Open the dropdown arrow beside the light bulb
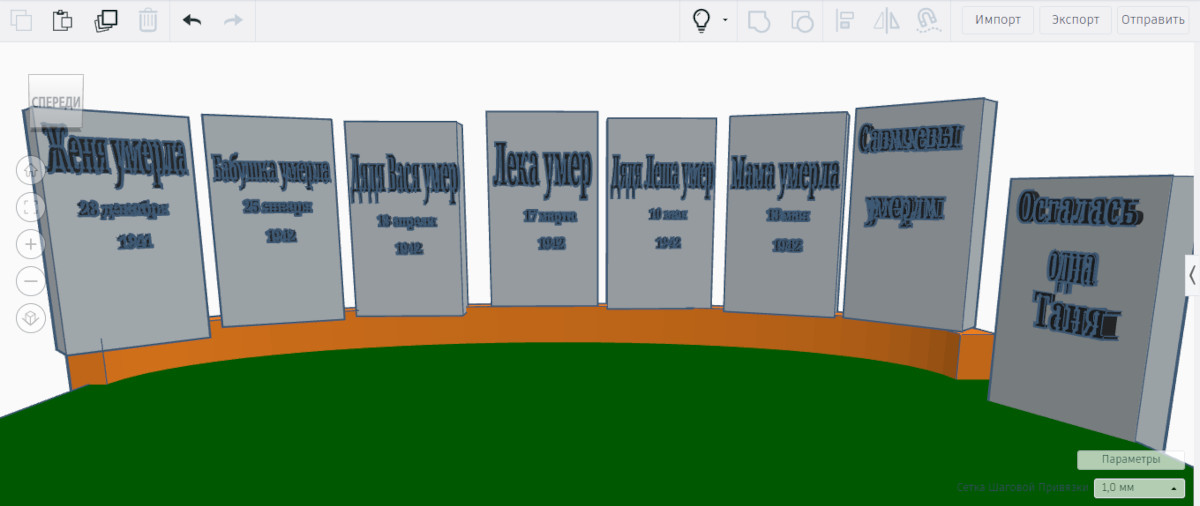Image resolution: width=1200 pixels, height=506 pixels. [x=725, y=20]
